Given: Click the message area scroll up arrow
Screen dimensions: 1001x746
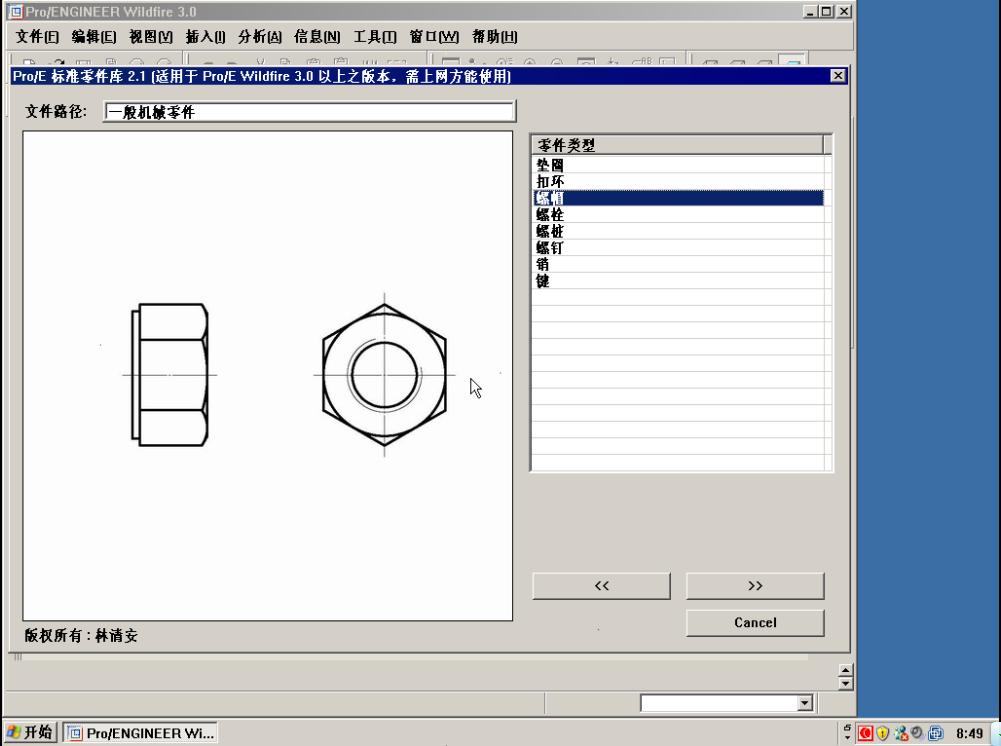Looking at the screenshot, I should click(846, 670).
